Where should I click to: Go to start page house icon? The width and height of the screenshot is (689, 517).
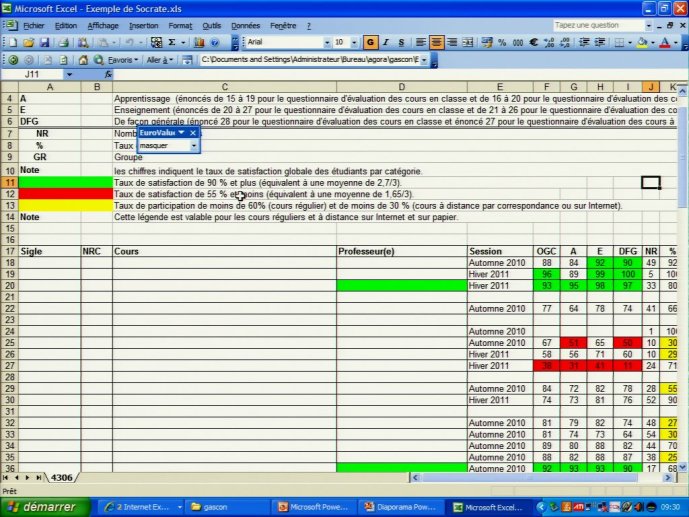pyautogui.click(x=83, y=60)
